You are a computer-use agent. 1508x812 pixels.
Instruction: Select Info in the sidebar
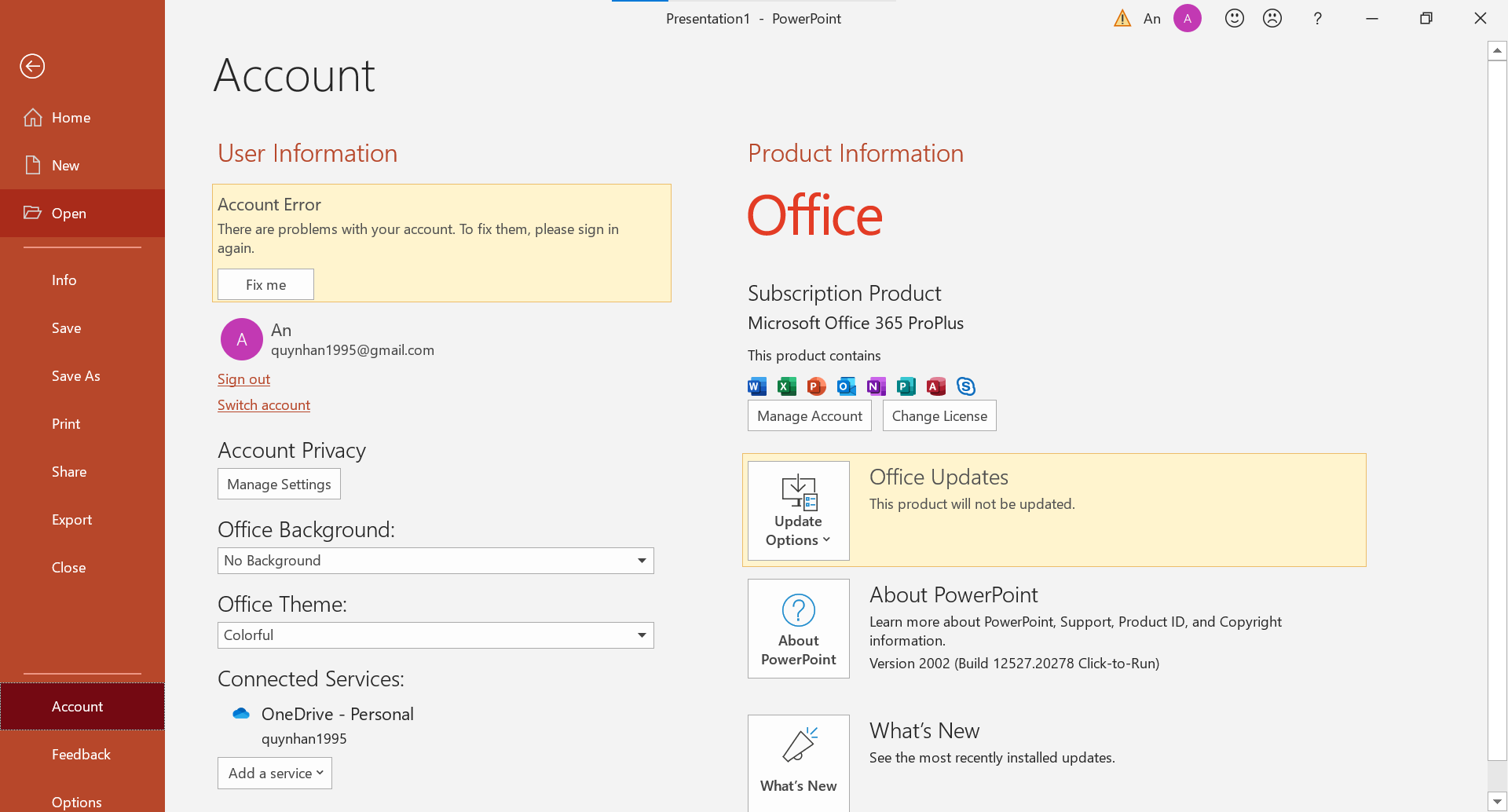[82, 280]
